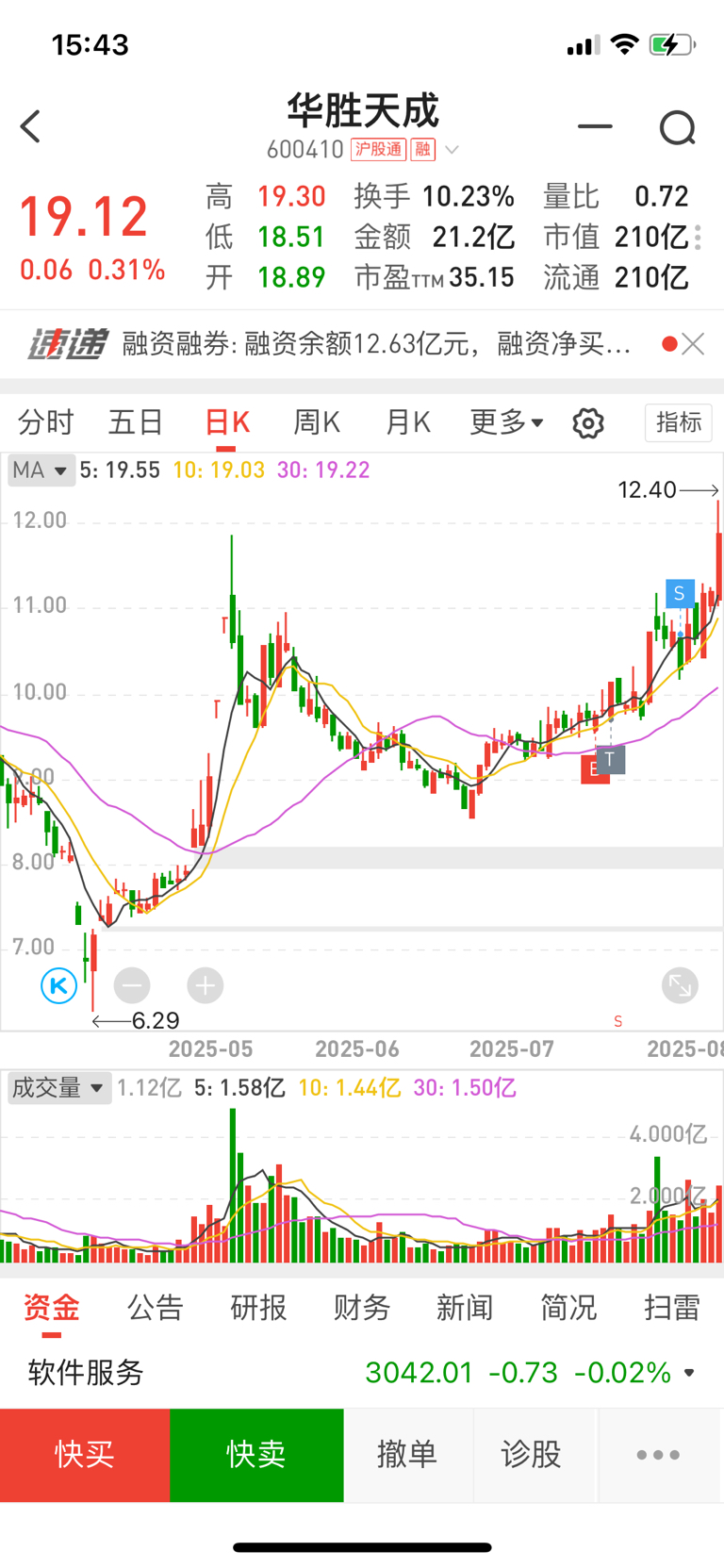Open the MA indicator dropdown

tap(41, 470)
